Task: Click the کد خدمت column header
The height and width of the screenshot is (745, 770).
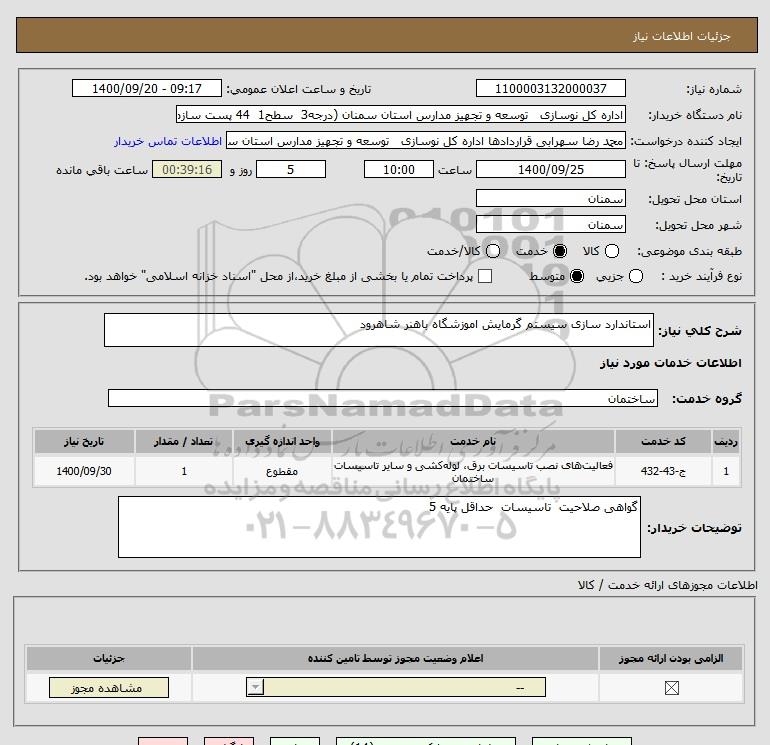Action: [663, 441]
